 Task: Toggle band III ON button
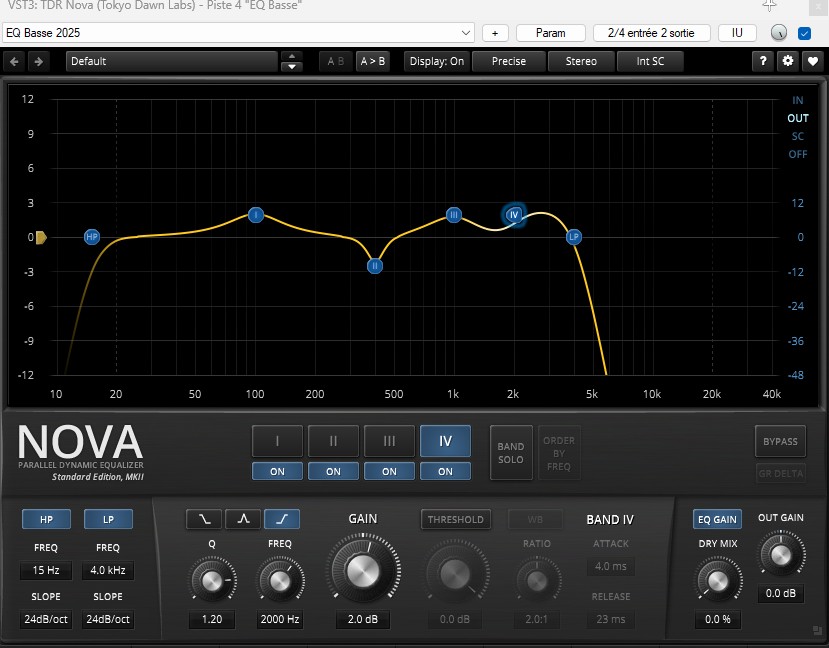point(389,471)
